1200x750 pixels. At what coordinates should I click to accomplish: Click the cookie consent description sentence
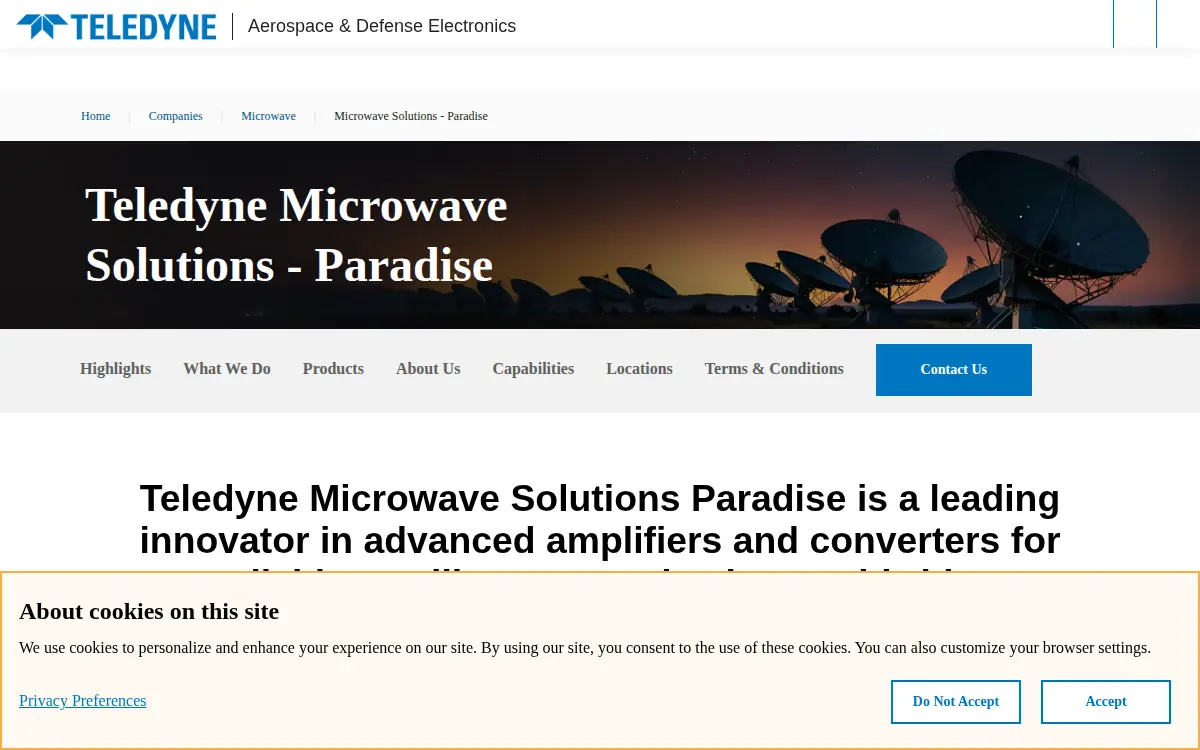[585, 648]
